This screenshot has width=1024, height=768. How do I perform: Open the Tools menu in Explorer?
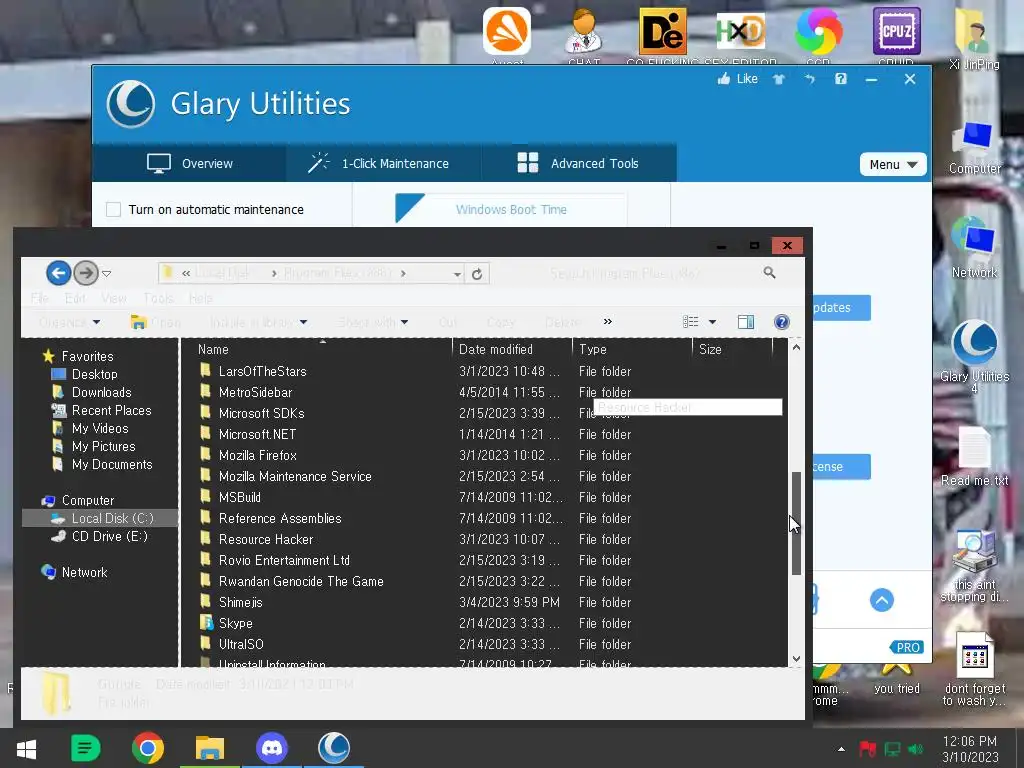click(158, 298)
